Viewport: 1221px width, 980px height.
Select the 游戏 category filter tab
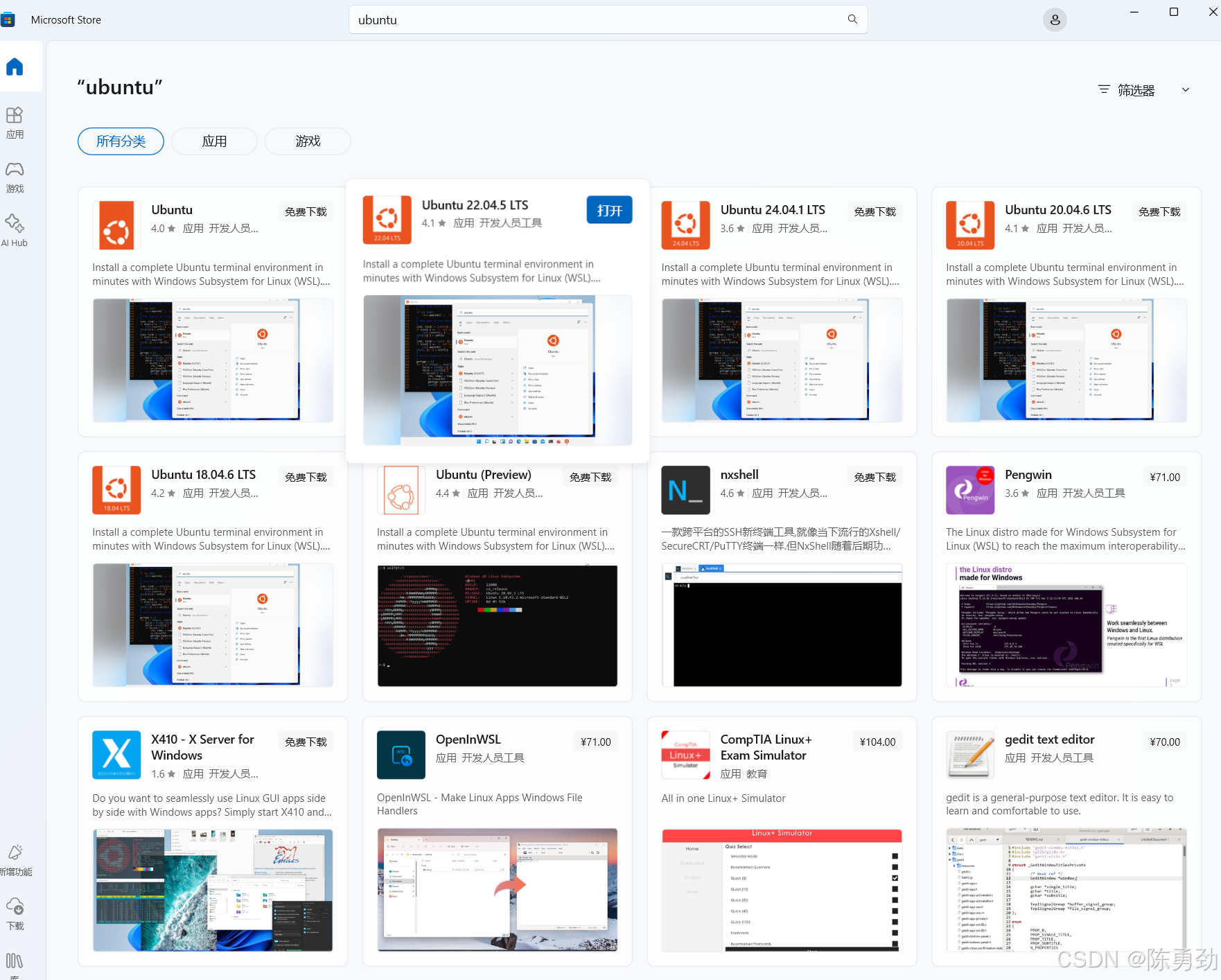pyautogui.click(x=308, y=141)
